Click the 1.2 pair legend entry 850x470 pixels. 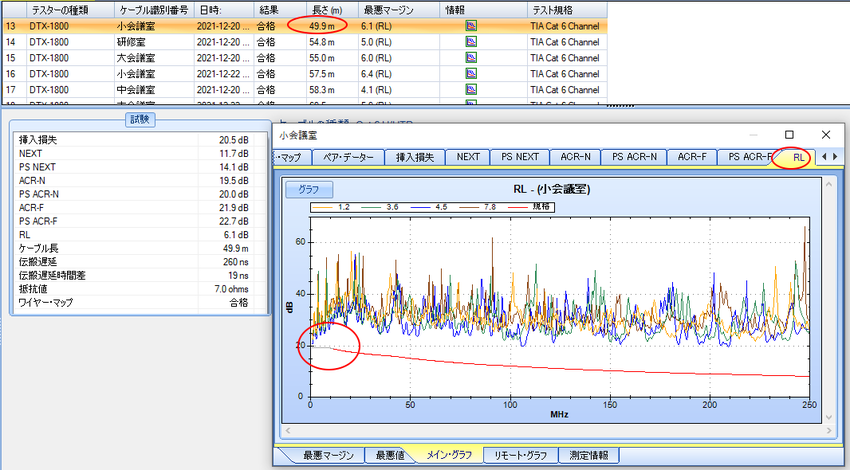332,207
